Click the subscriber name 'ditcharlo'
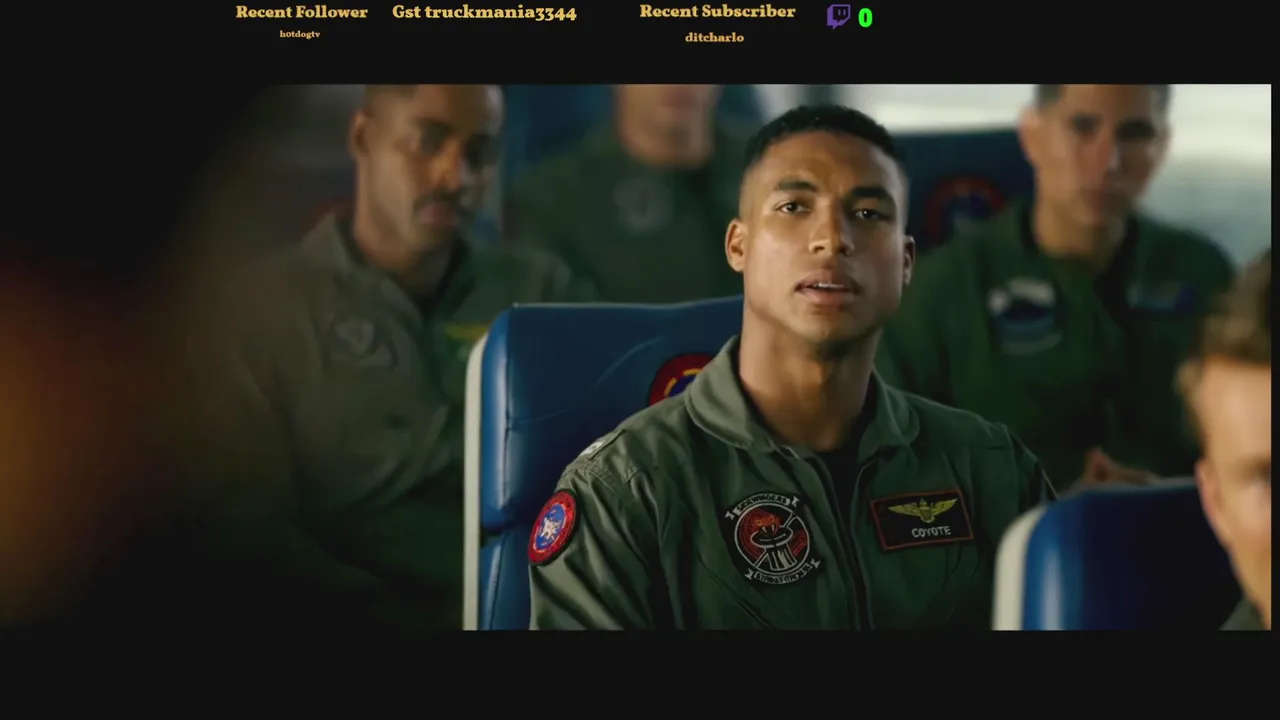1280x720 pixels. coord(714,37)
